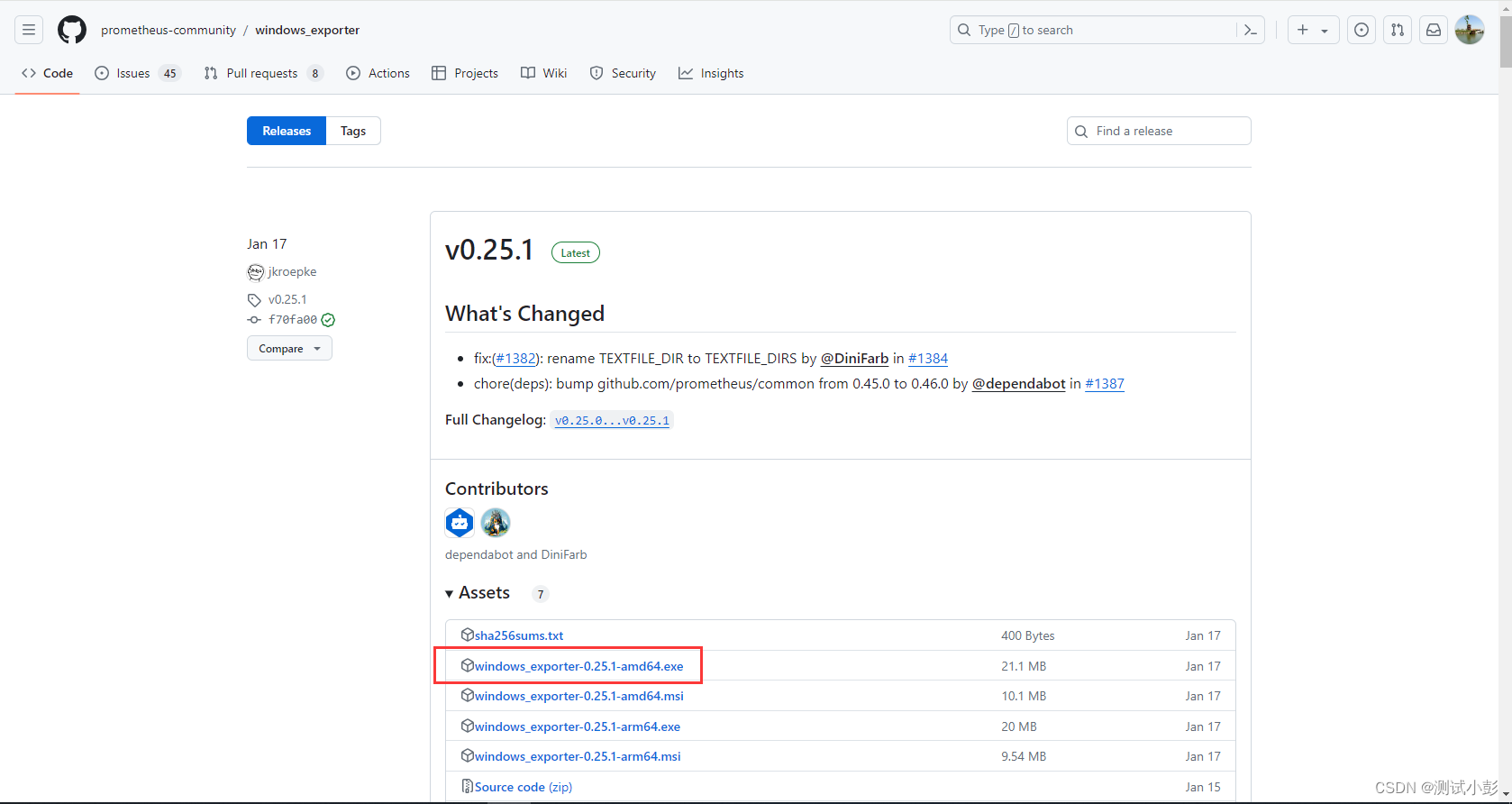1512x804 pixels.
Task: Open the @dependabot mention
Action: pyautogui.click(x=1018, y=383)
